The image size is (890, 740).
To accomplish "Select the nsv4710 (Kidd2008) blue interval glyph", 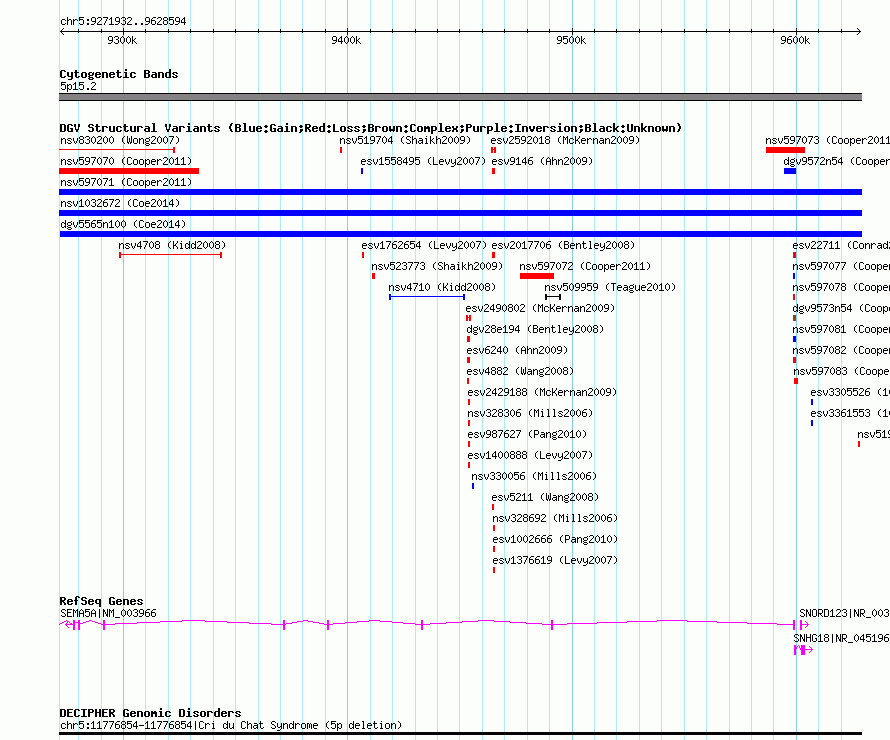I will click(427, 297).
